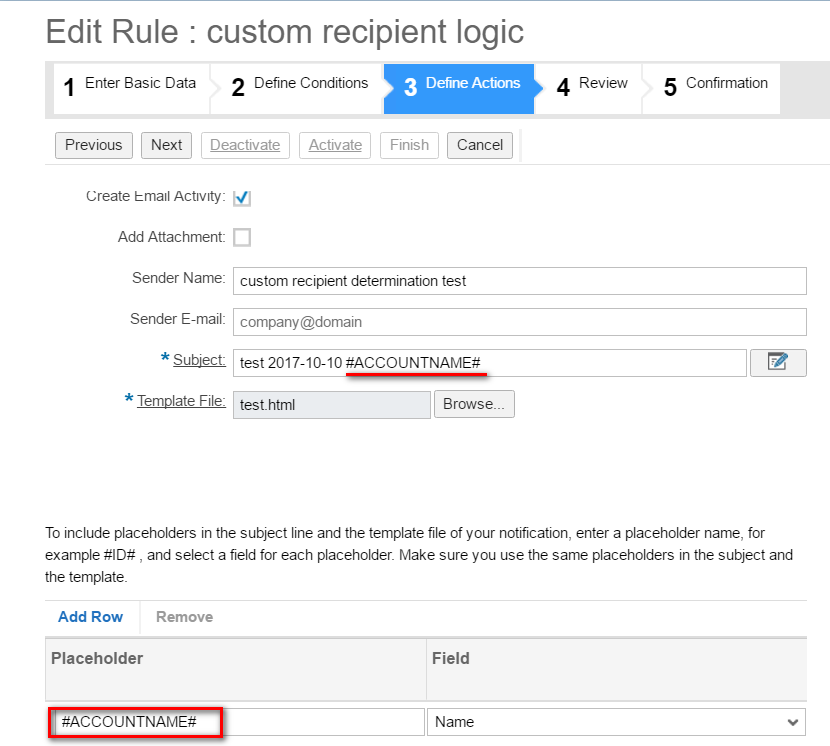Select the Field column header

coord(617,669)
